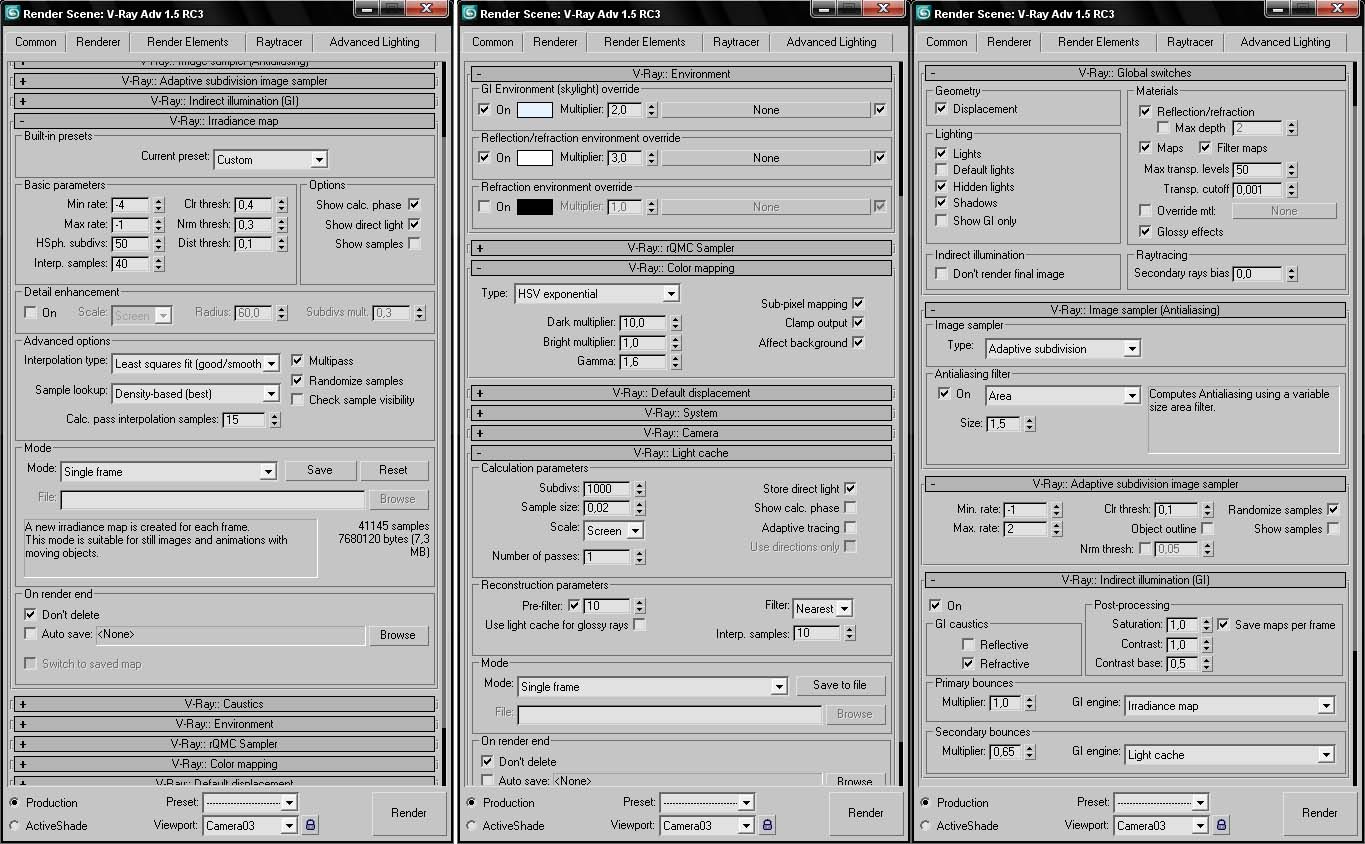Enable the Override mtl checkbox
Screen dimensions: 1365x844
(x=1145, y=211)
